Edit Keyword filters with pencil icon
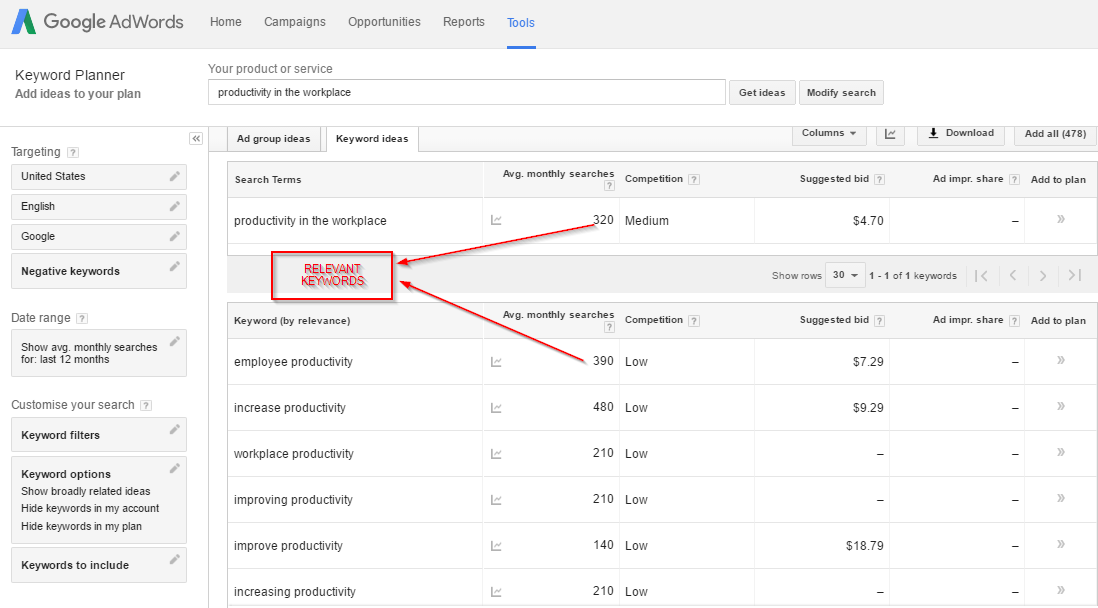This screenshot has width=1098, height=608. pyautogui.click(x=175, y=430)
